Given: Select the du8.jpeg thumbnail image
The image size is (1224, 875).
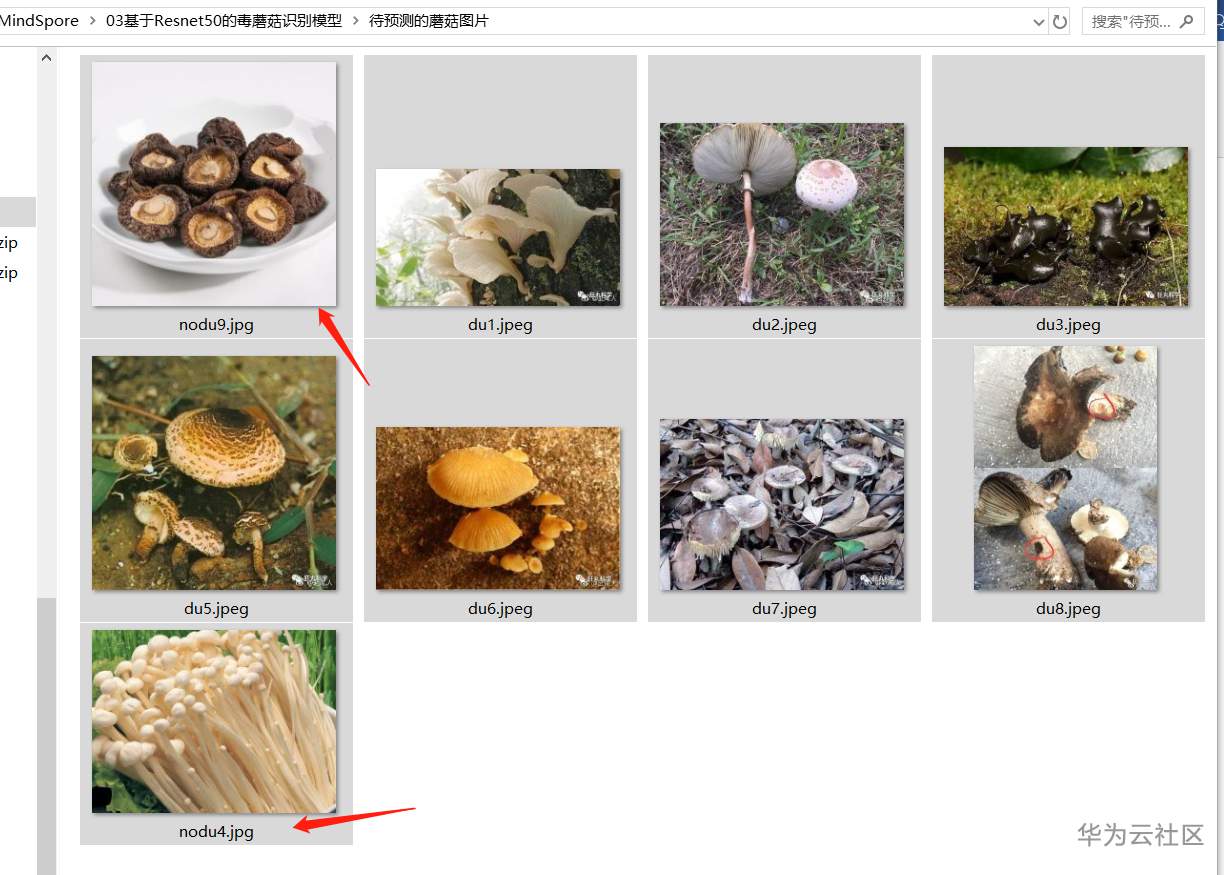Looking at the screenshot, I should [x=1066, y=468].
